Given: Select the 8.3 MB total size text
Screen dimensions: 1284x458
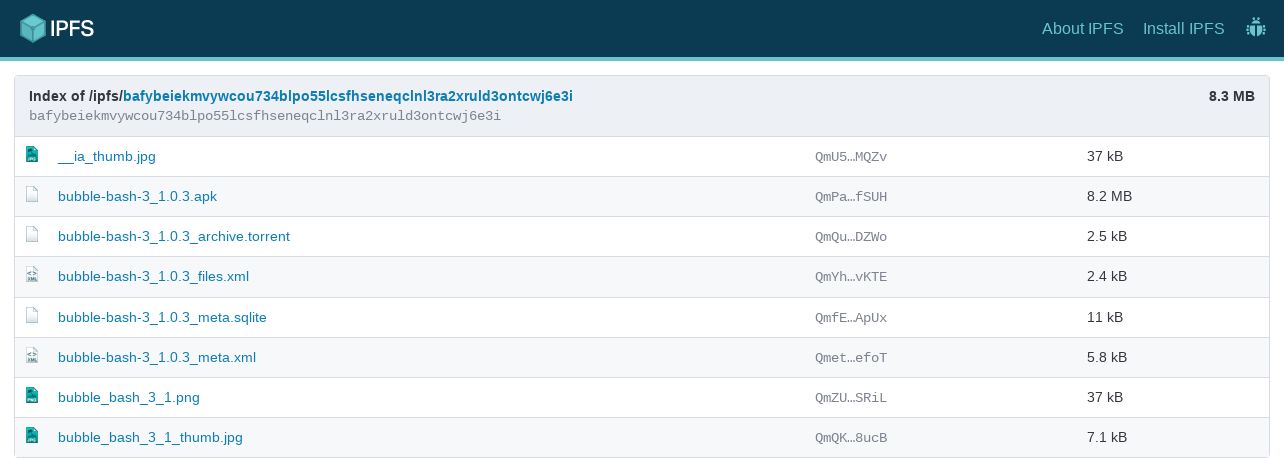Looking at the screenshot, I should click(1231, 96).
